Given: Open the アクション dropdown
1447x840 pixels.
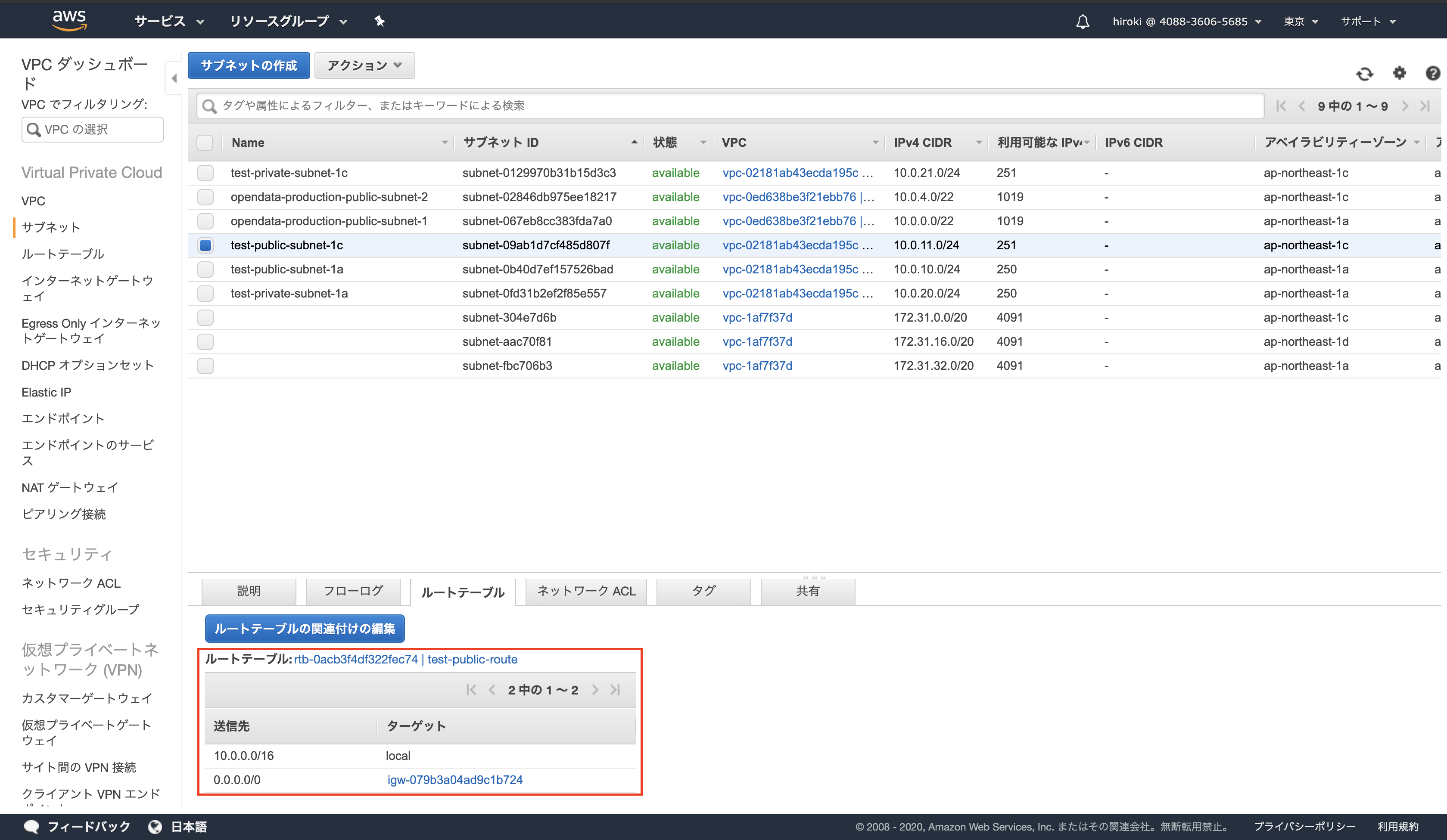Looking at the screenshot, I should click(364, 65).
